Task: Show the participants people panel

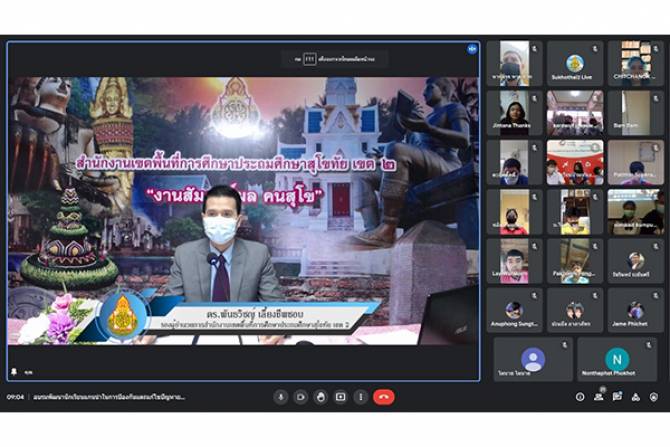Action: click(x=599, y=397)
